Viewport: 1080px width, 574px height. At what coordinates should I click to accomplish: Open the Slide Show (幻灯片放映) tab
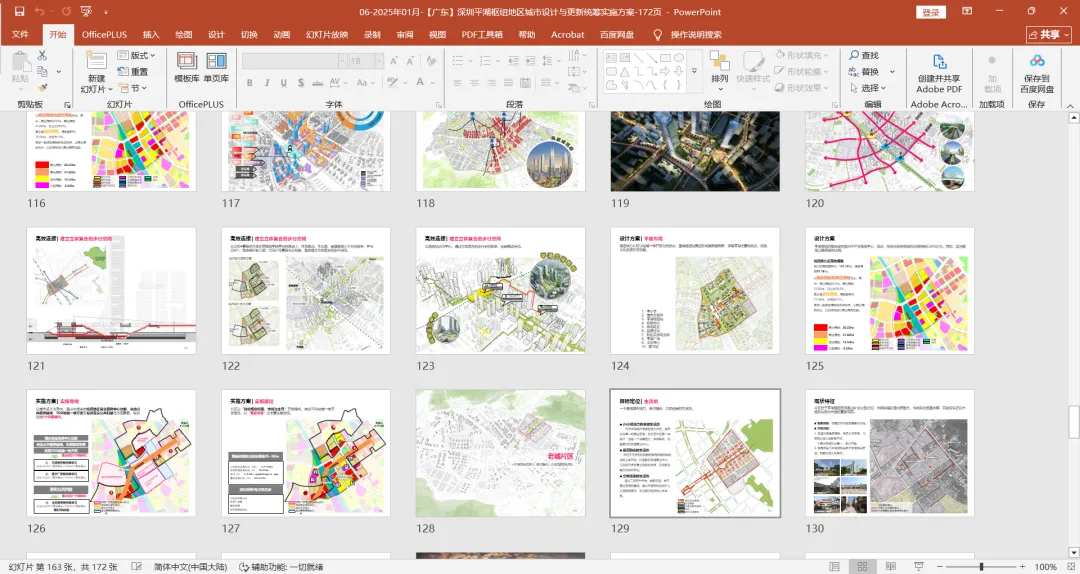click(327, 34)
